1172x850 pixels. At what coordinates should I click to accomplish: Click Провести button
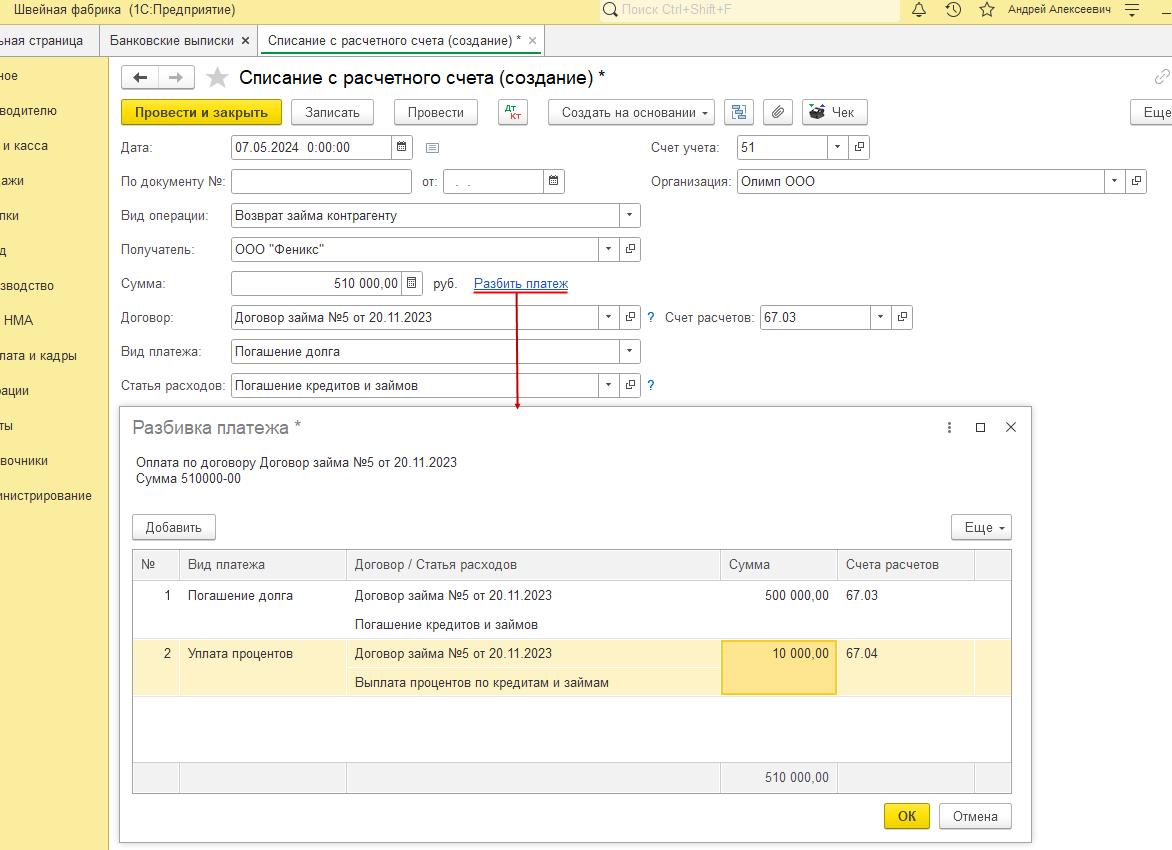click(436, 112)
